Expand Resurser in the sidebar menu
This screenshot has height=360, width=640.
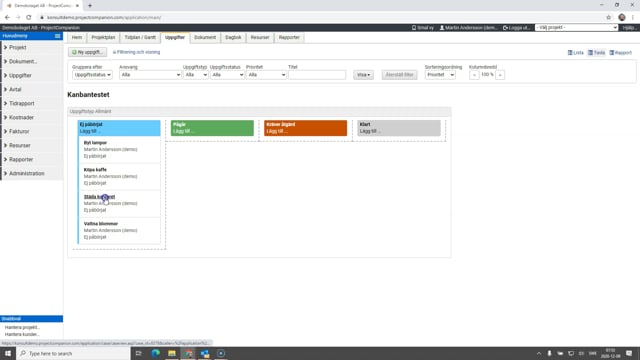pyautogui.click(x=31, y=145)
